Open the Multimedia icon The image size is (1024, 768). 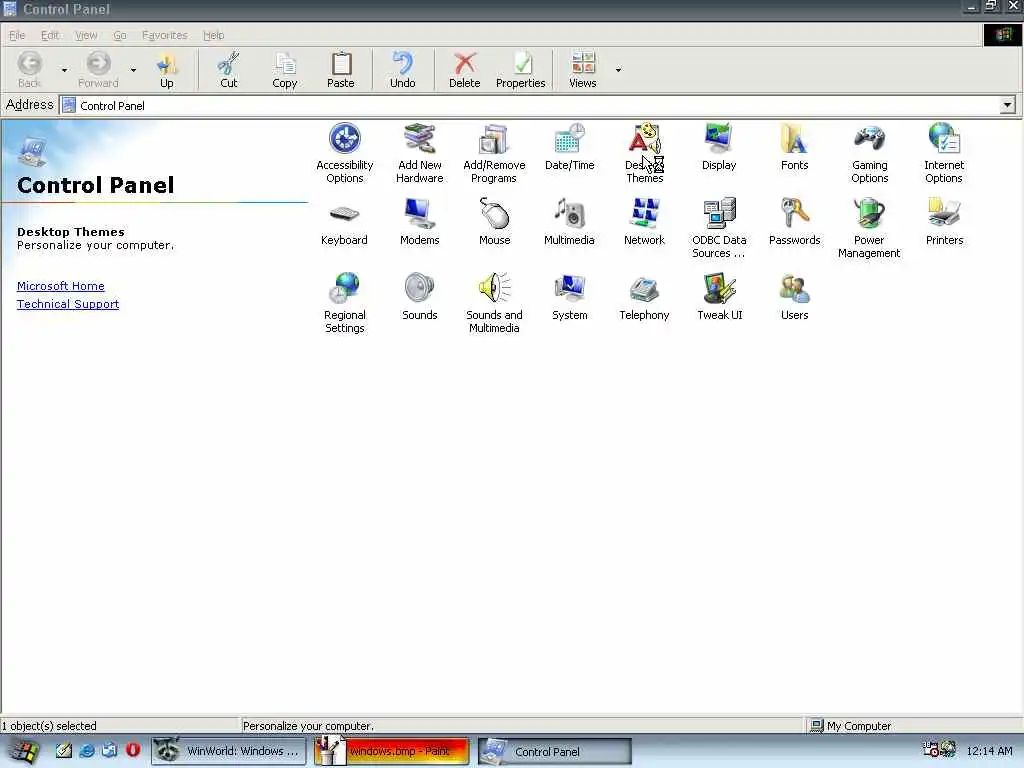click(x=569, y=222)
